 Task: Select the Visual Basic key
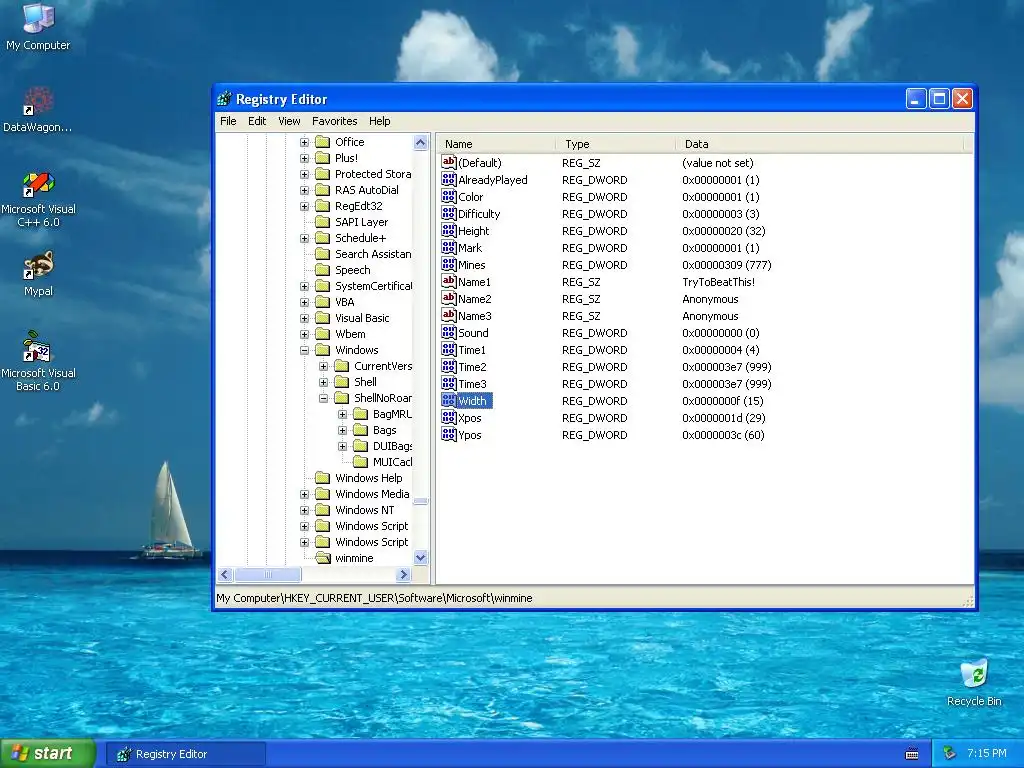(x=362, y=318)
